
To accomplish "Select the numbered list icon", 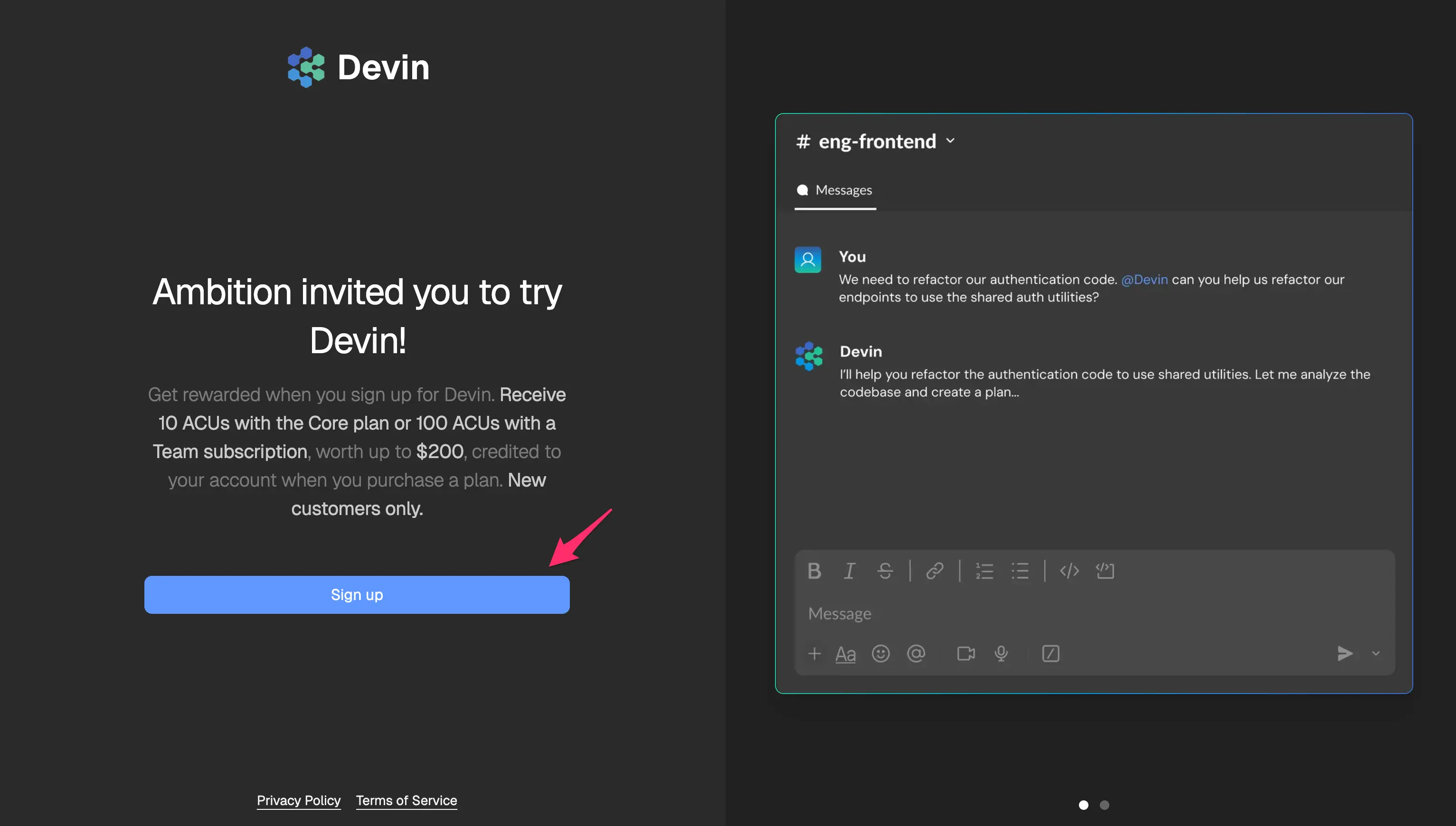I will pos(984,571).
